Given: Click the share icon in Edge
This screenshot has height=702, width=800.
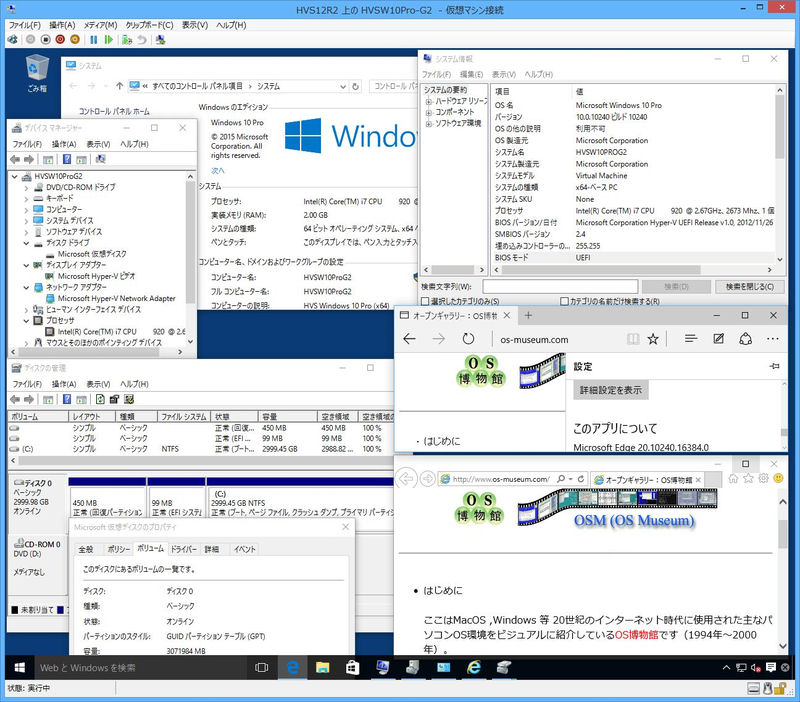Looking at the screenshot, I should coord(745,339).
